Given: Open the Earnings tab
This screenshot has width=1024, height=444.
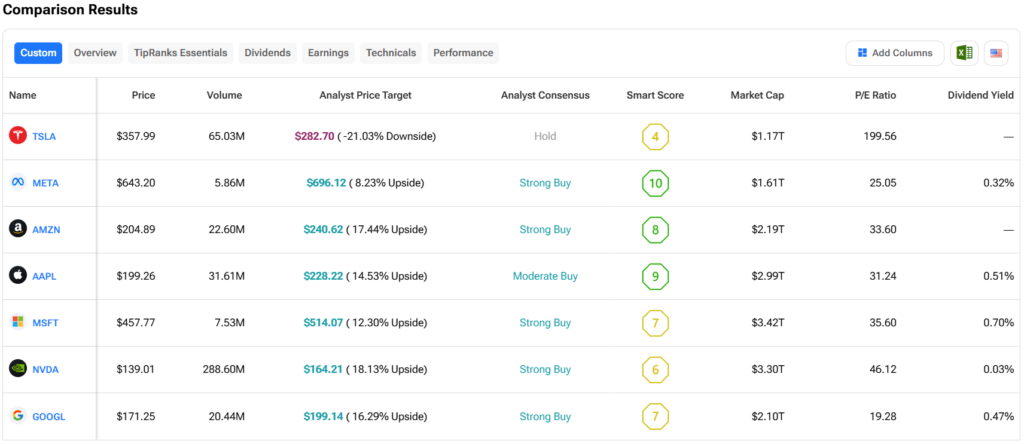Looking at the screenshot, I should [328, 53].
